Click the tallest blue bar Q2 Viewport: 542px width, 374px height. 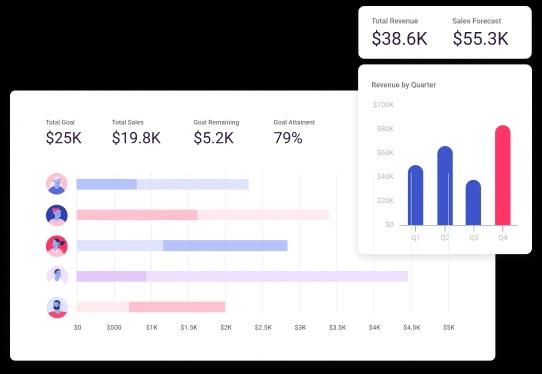(445, 186)
